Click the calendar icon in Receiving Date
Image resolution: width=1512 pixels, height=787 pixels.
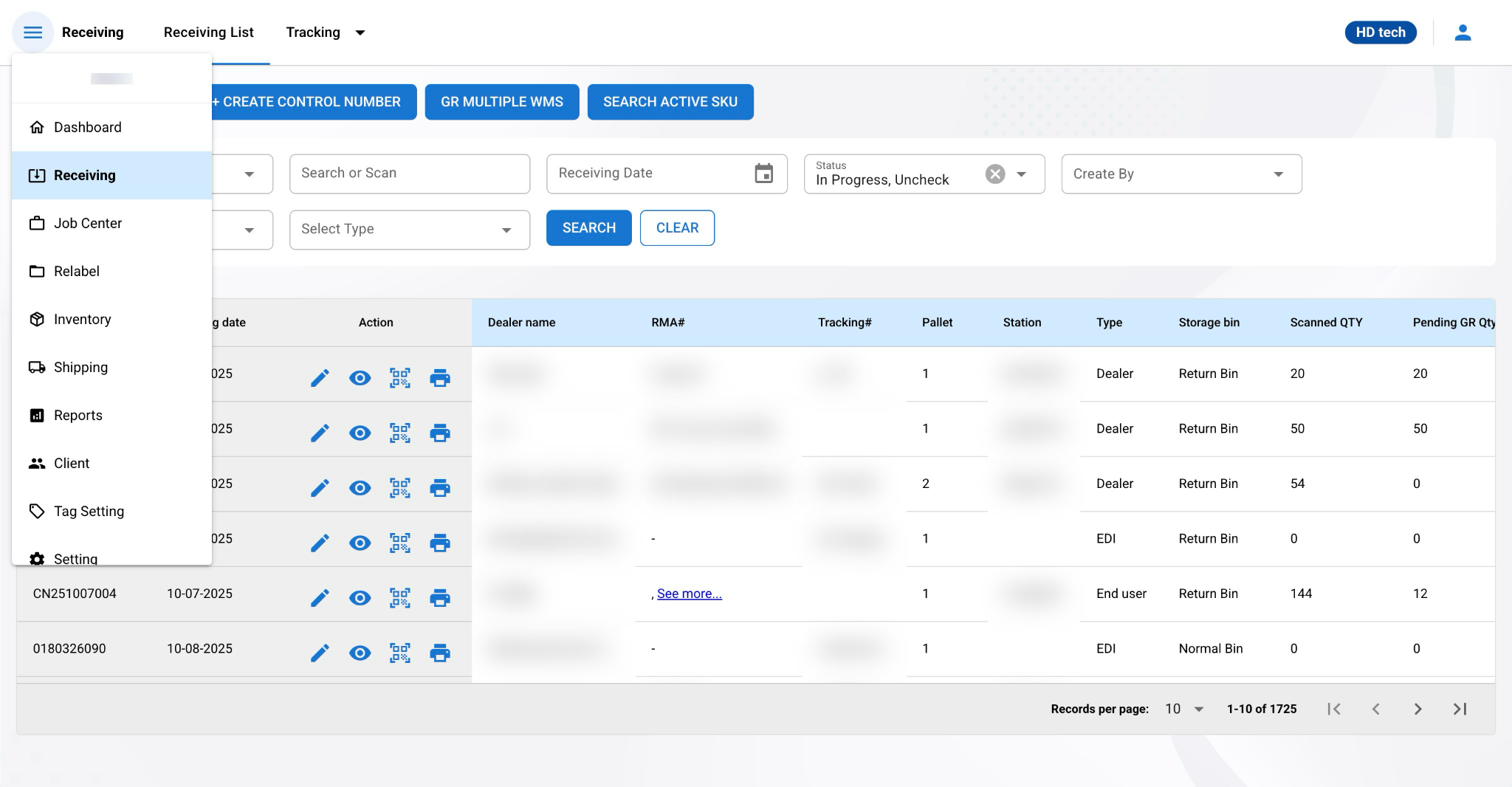[763, 173]
